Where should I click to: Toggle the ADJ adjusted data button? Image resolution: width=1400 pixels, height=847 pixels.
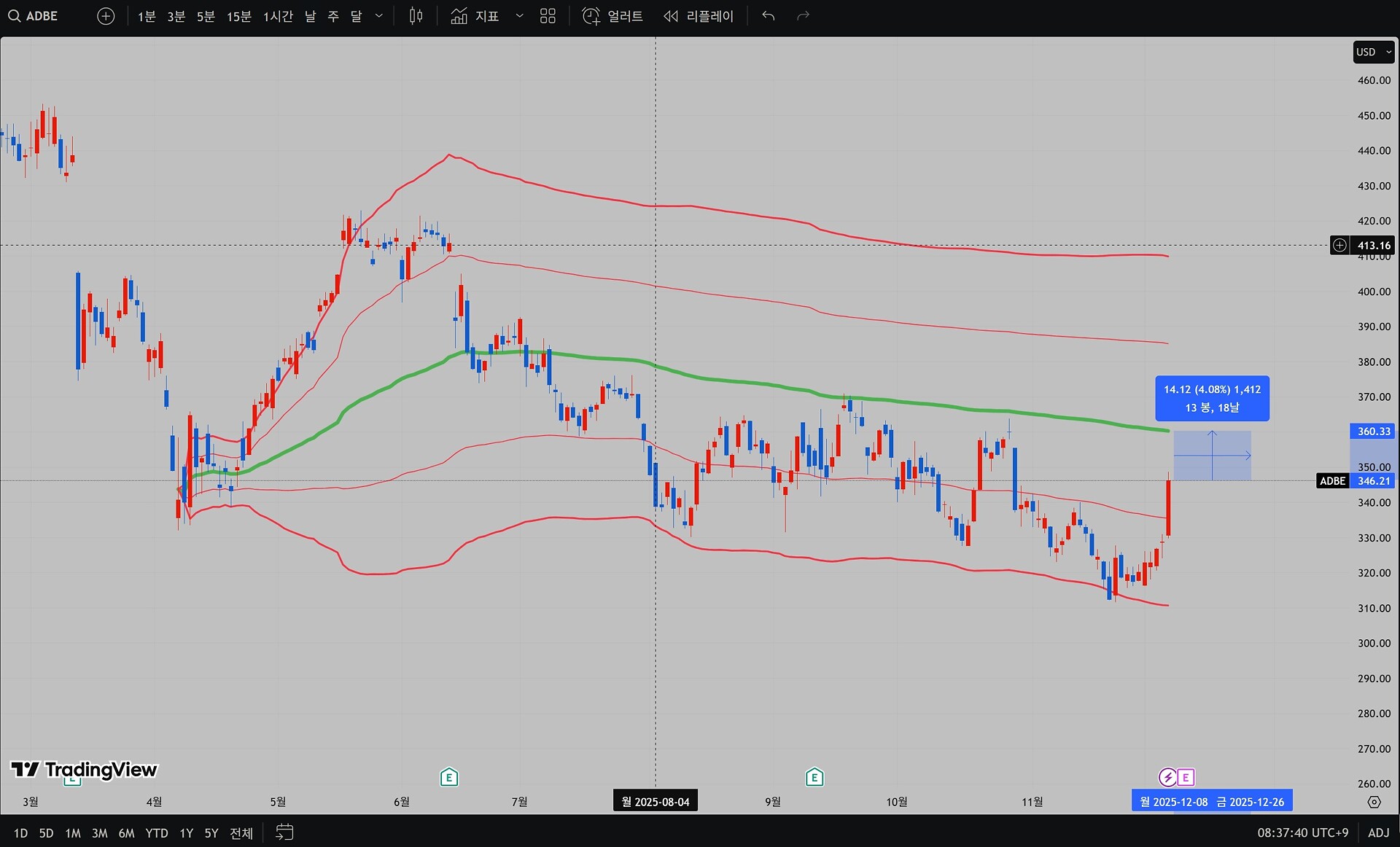tap(1378, 832)
